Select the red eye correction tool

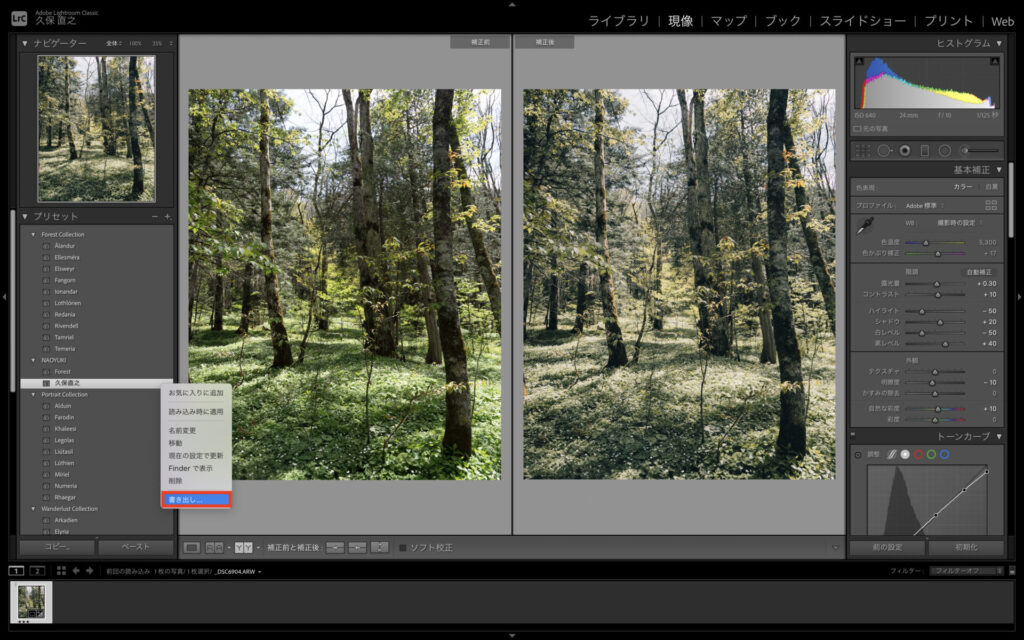[x=904, y=151]
